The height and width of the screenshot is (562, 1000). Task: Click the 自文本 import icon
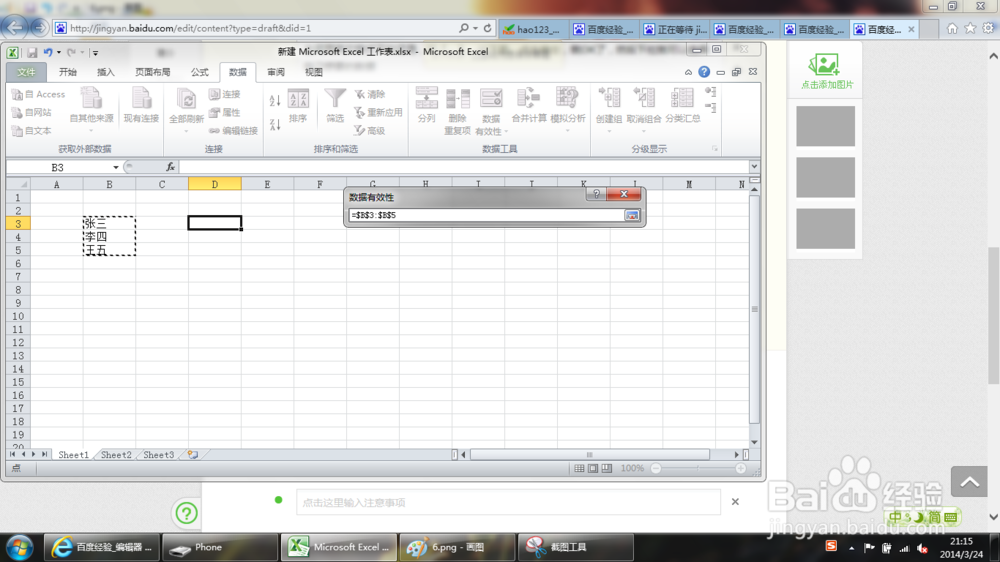(32, 131)
